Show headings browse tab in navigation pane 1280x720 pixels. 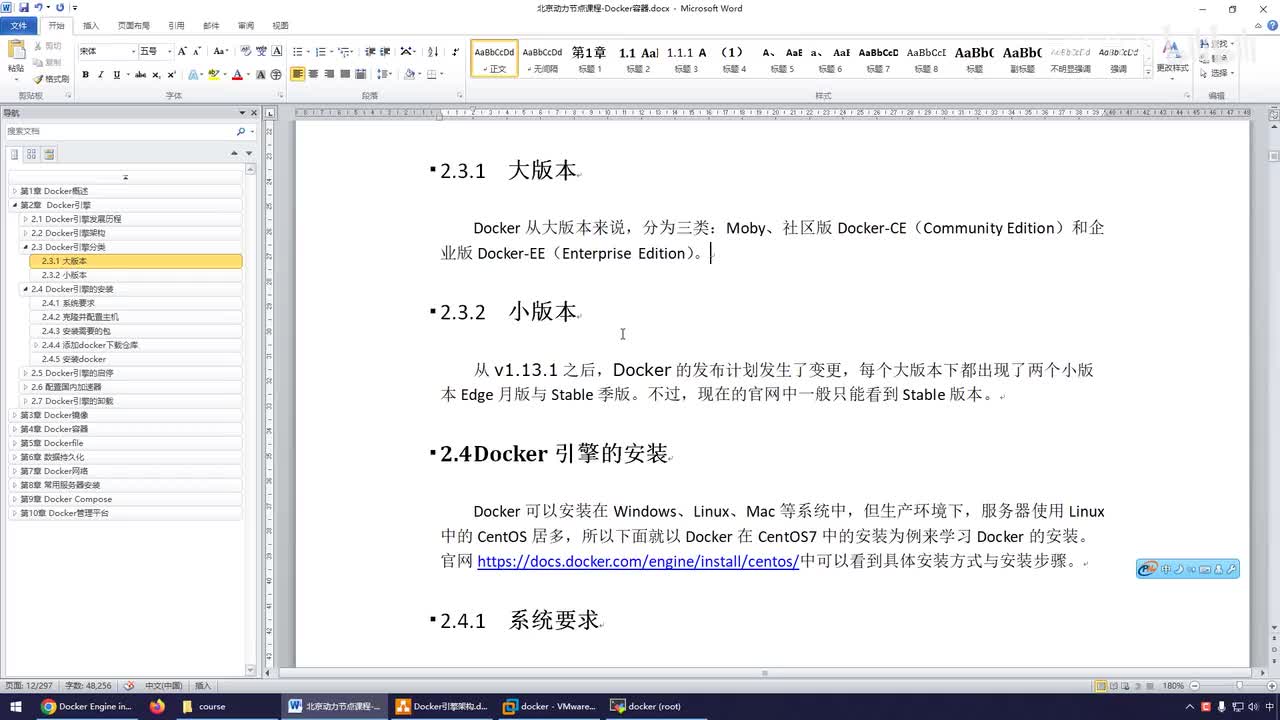[x=15, y=154]
